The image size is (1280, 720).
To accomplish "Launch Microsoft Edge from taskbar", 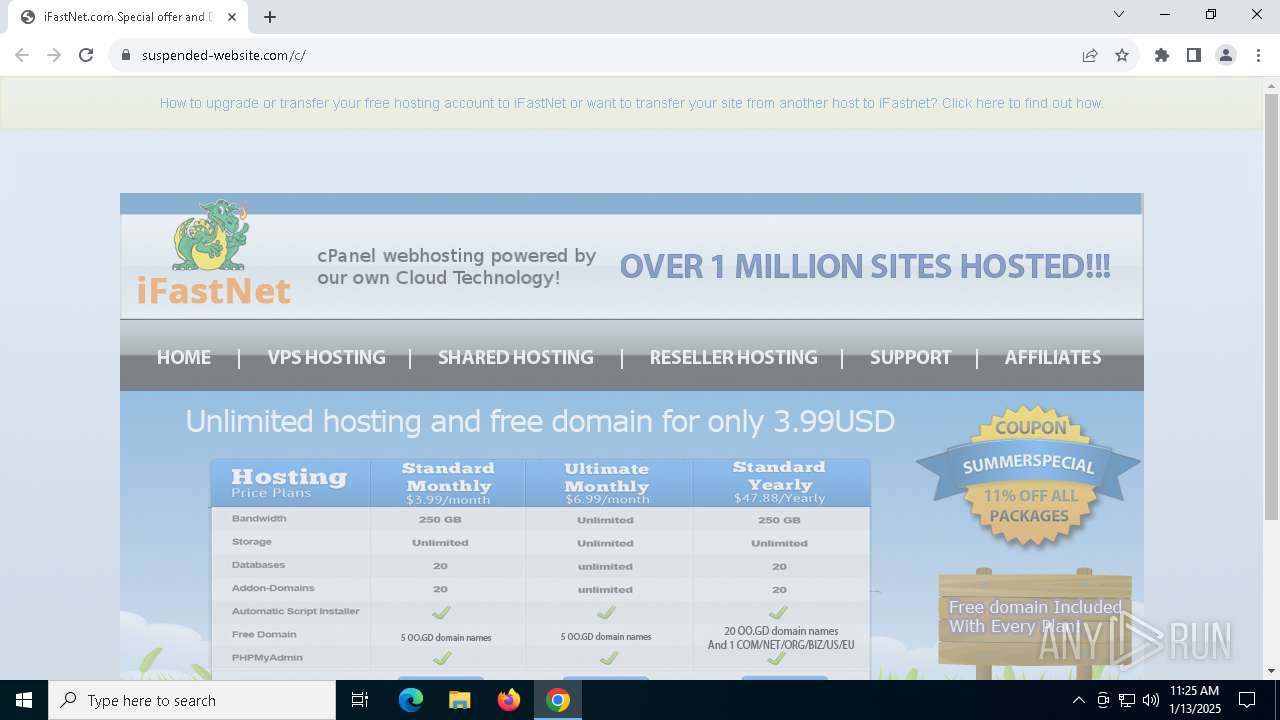I will pos(411,700).
